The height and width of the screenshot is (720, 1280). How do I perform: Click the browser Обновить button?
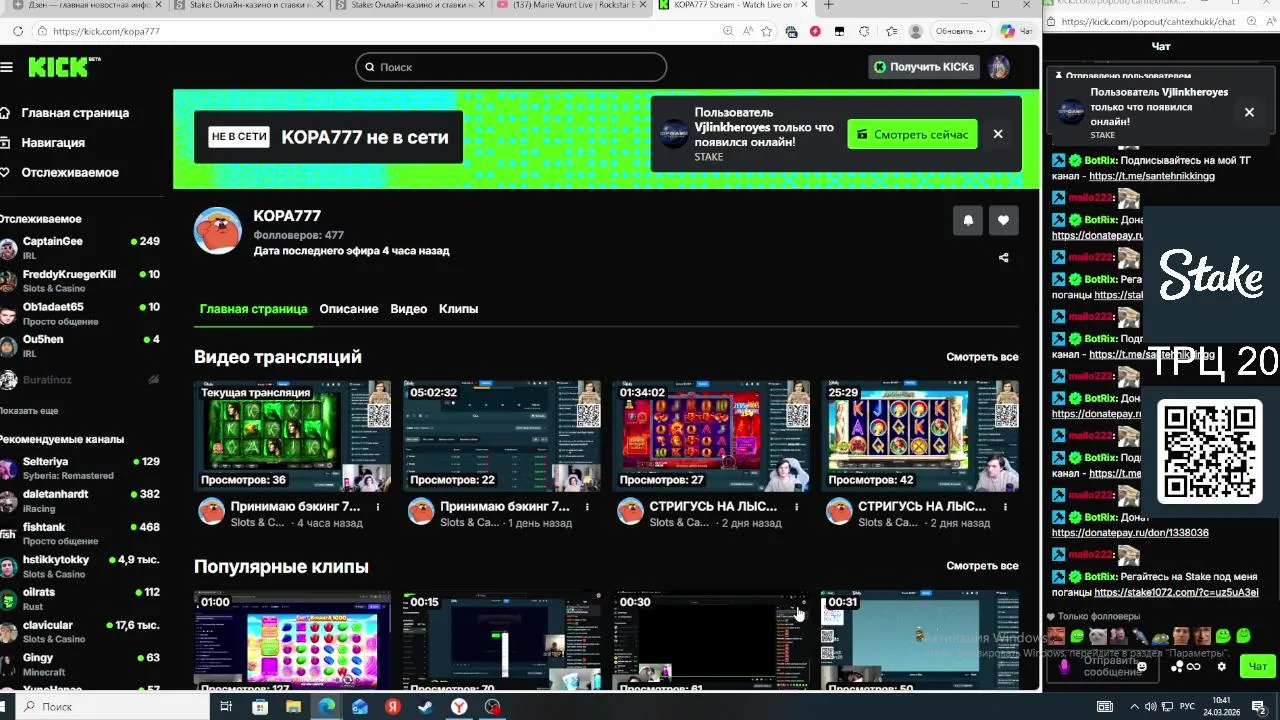pyautogui.click(x=959, y=31)
